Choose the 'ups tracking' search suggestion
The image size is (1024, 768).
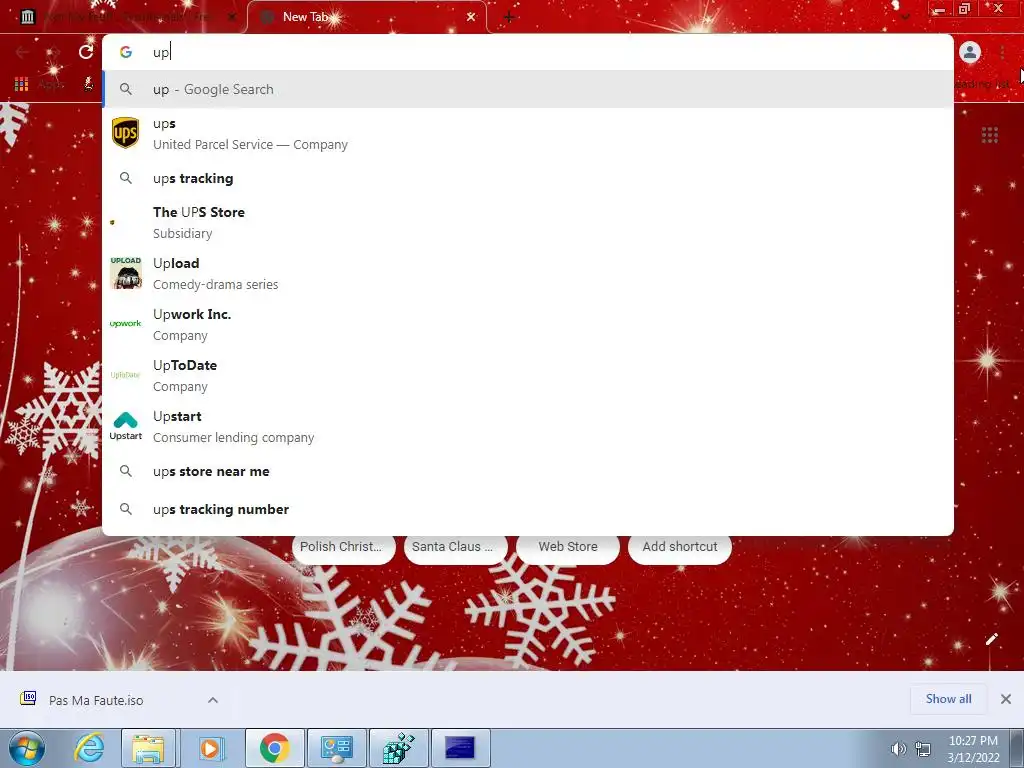(528, 178)
